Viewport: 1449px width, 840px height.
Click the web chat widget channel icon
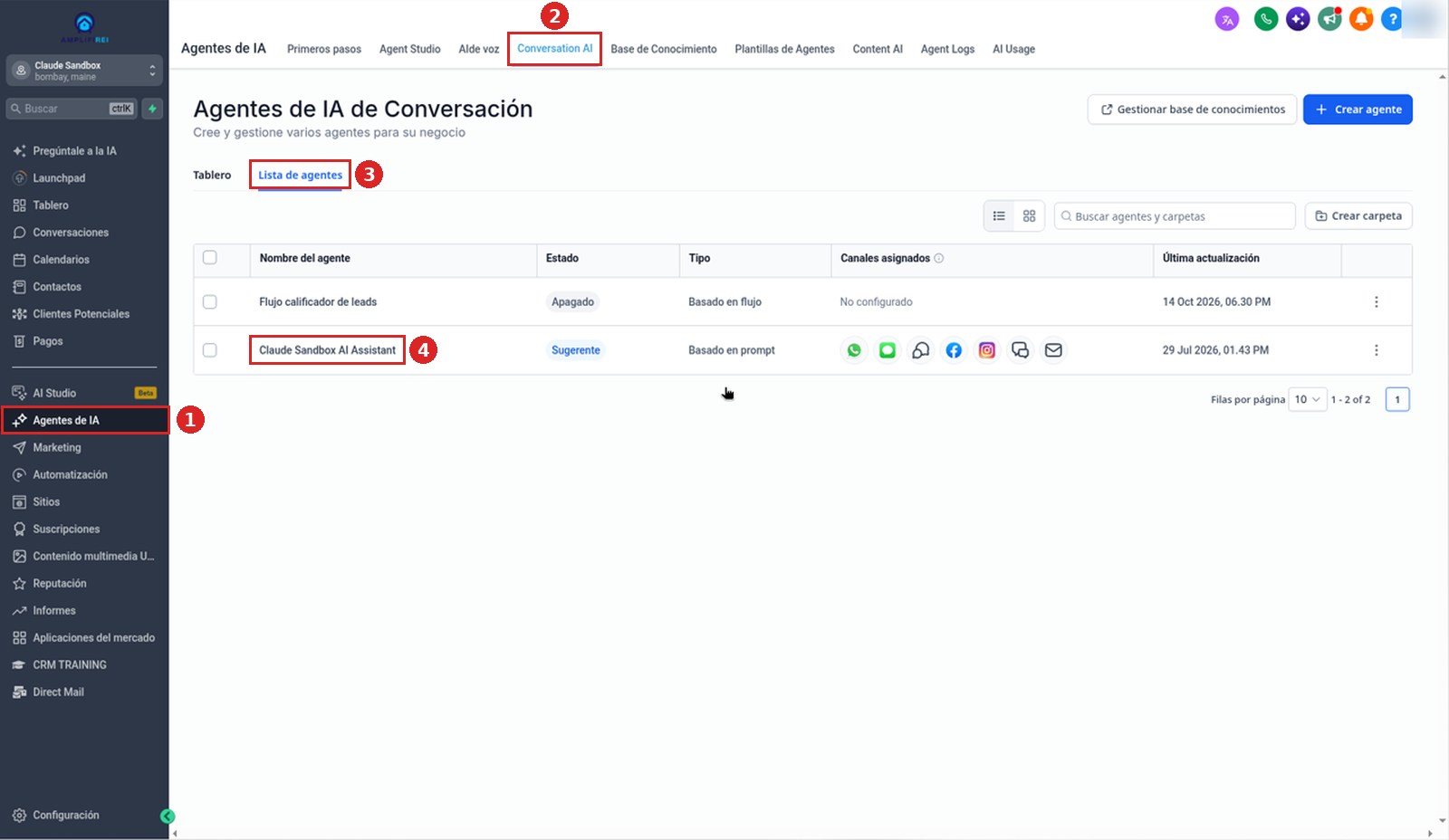[1020, 350]
